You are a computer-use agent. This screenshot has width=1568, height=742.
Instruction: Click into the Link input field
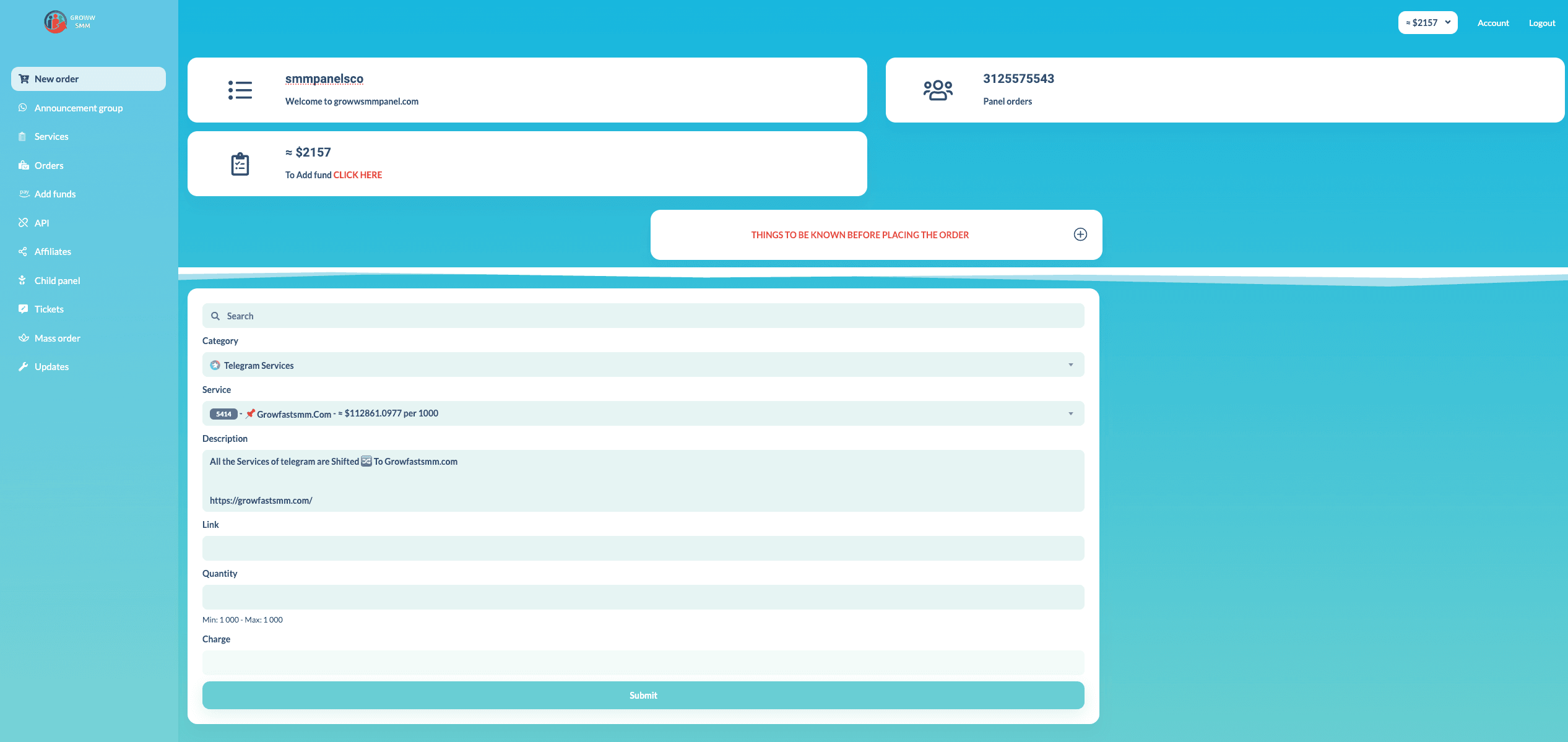click(643, 548)
